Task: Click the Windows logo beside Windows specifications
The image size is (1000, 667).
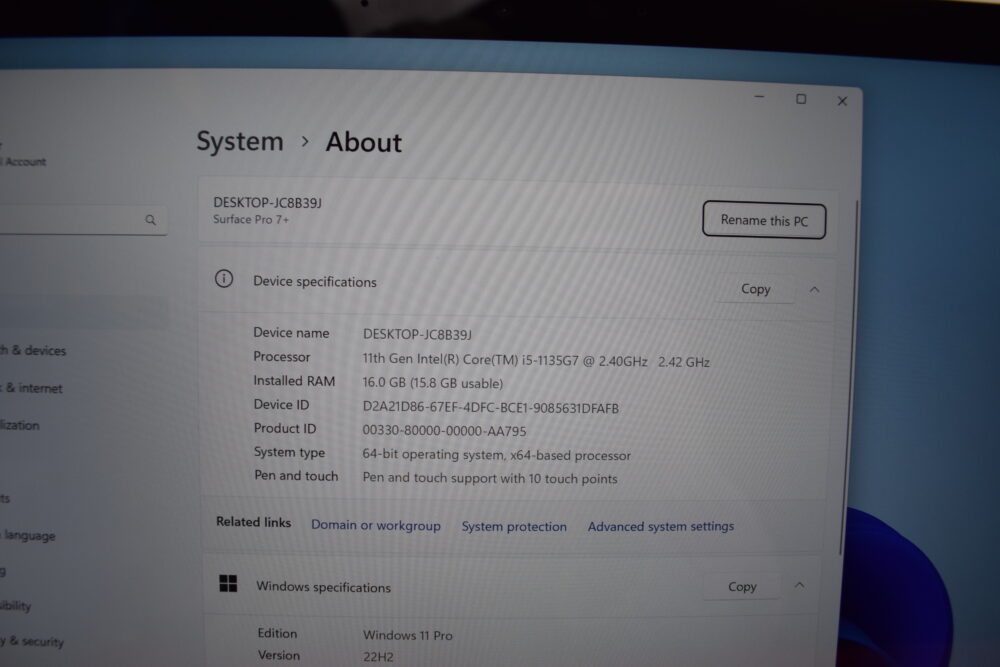Action: tap(228, 583)
